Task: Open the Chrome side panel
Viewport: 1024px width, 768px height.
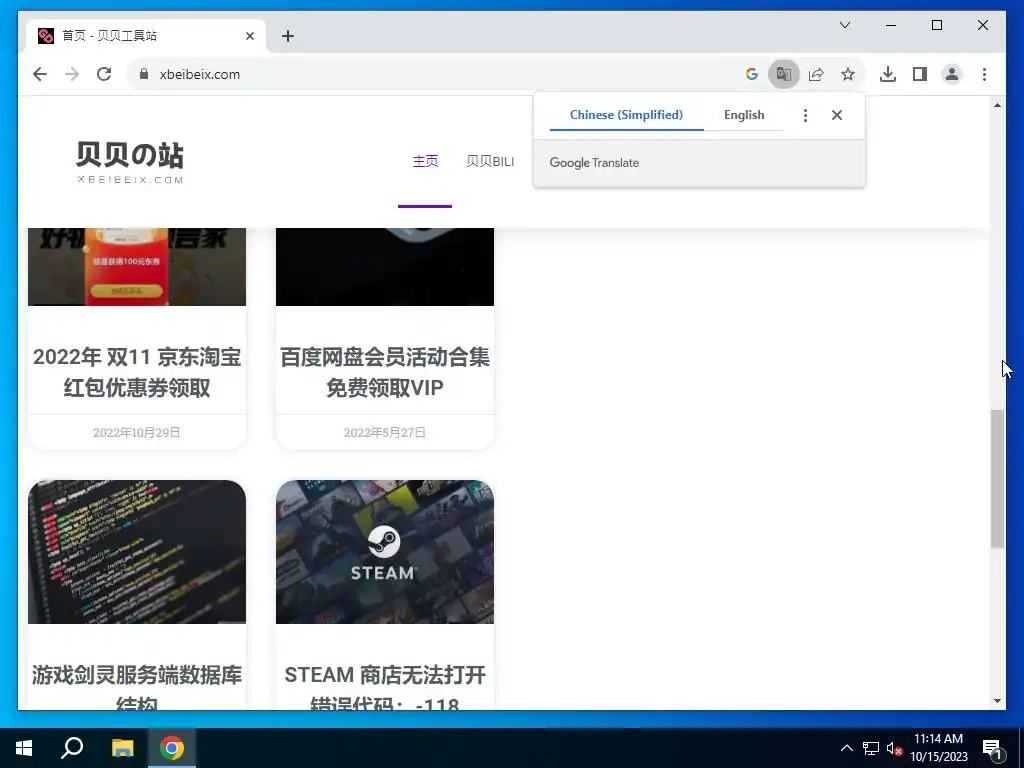Action: click(x=920, y=74)
